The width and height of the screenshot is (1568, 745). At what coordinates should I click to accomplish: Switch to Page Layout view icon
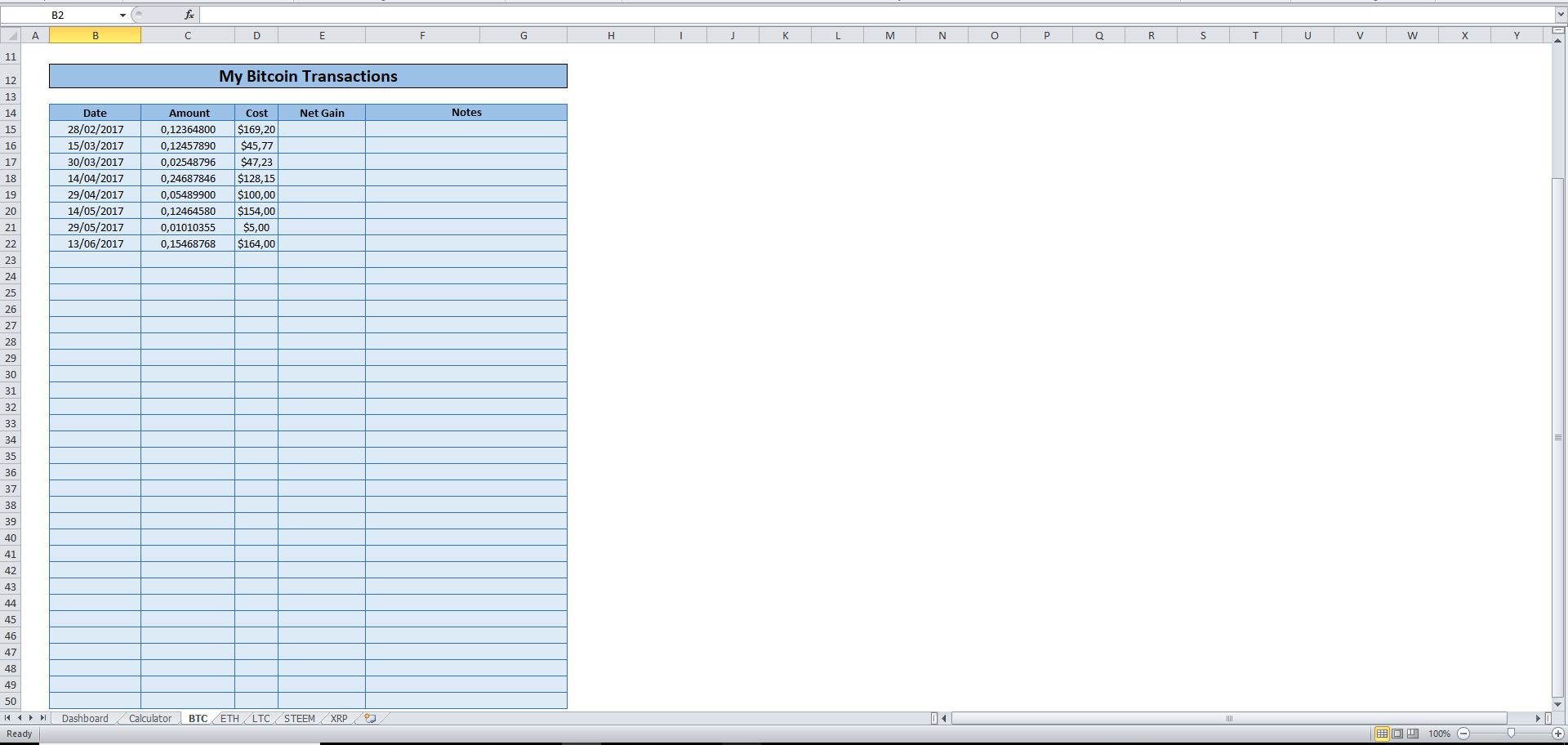click(1396, 734)
